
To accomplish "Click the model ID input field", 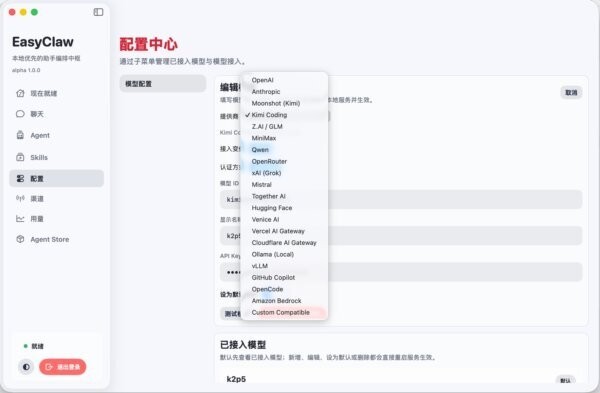I will (401, 199).
